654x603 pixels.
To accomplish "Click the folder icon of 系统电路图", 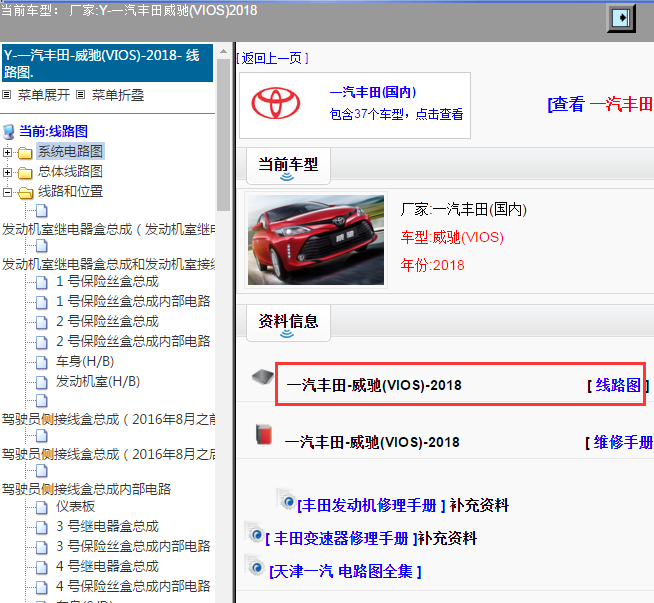I will (x=25, y=153).
